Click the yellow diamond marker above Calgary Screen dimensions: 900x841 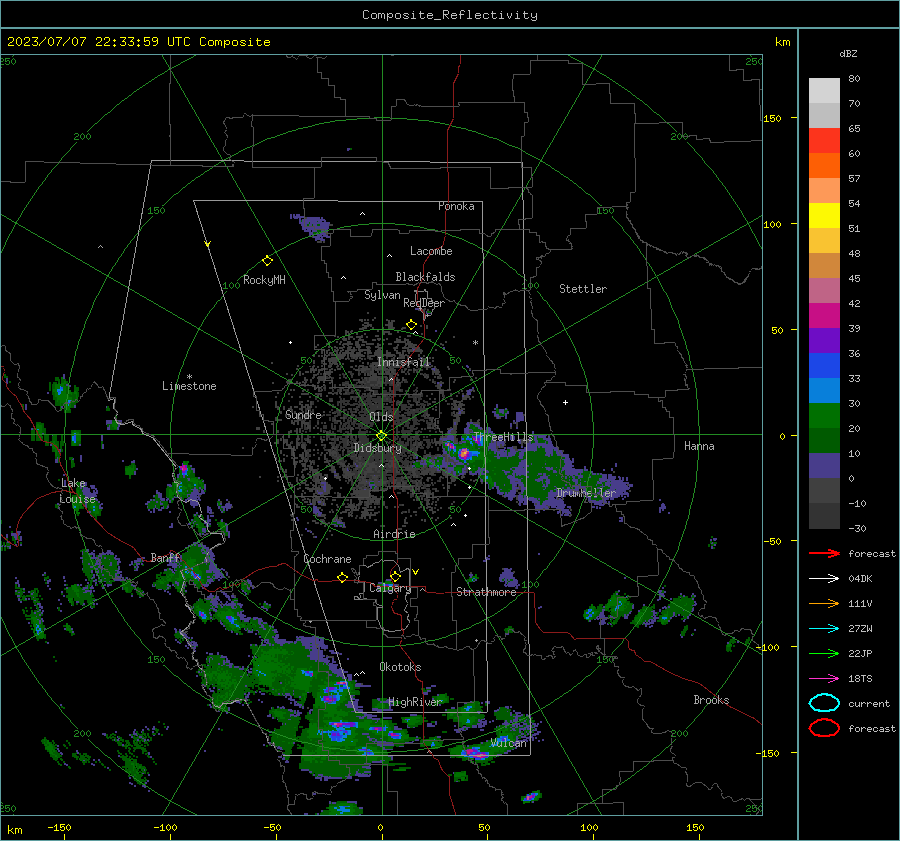[395, 576]
